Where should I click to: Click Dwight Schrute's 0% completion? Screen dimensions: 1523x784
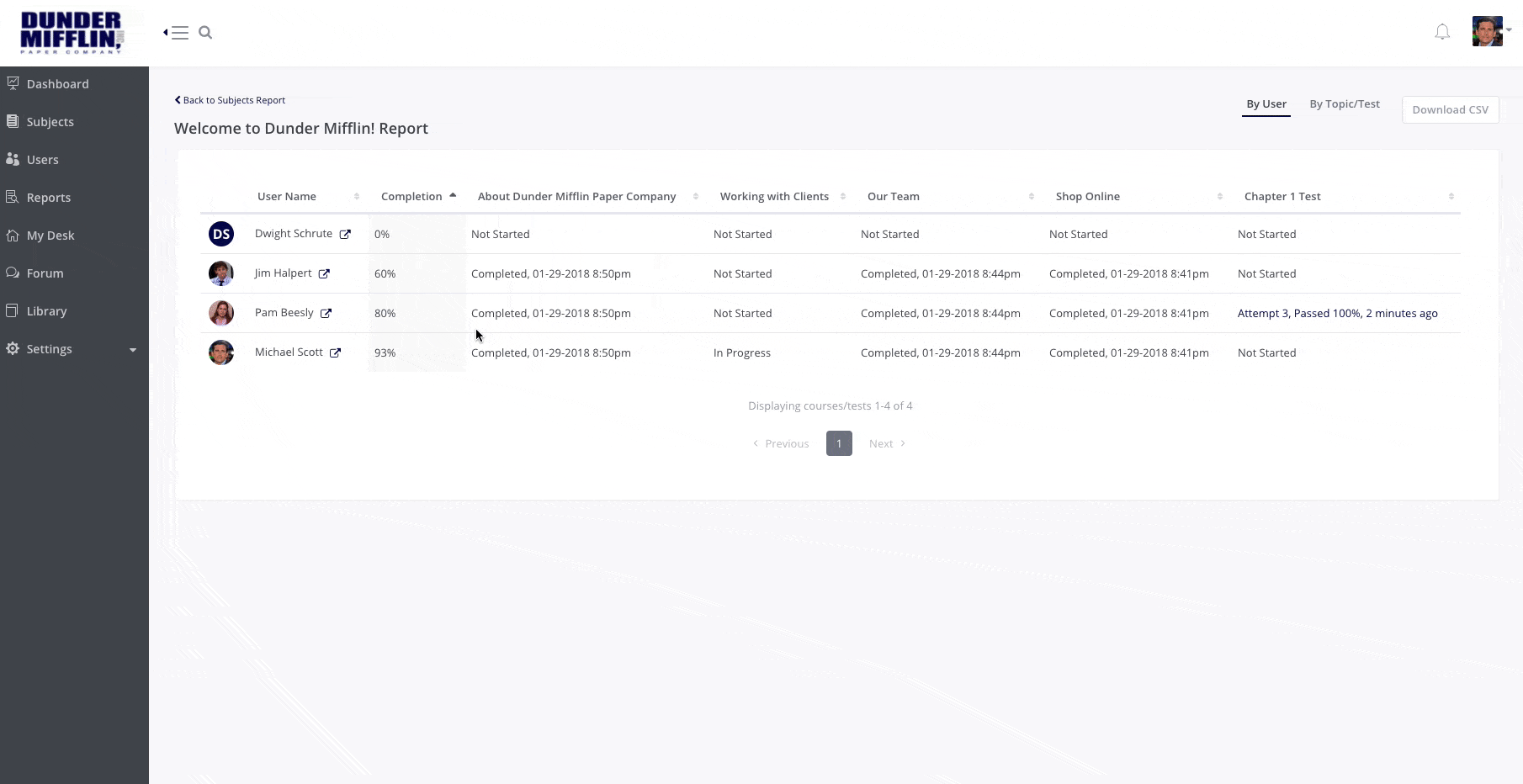(382, 235)
